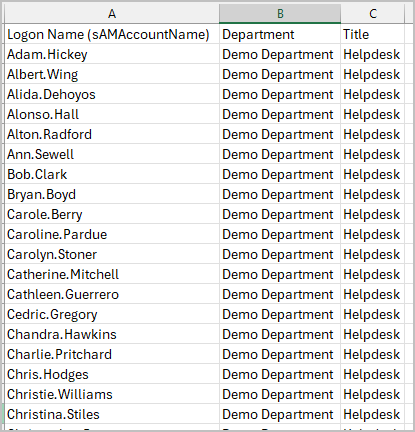The image size is (415, 432).
Task: Select the Chandra.Hawkins cell
Action: [112, 334]
